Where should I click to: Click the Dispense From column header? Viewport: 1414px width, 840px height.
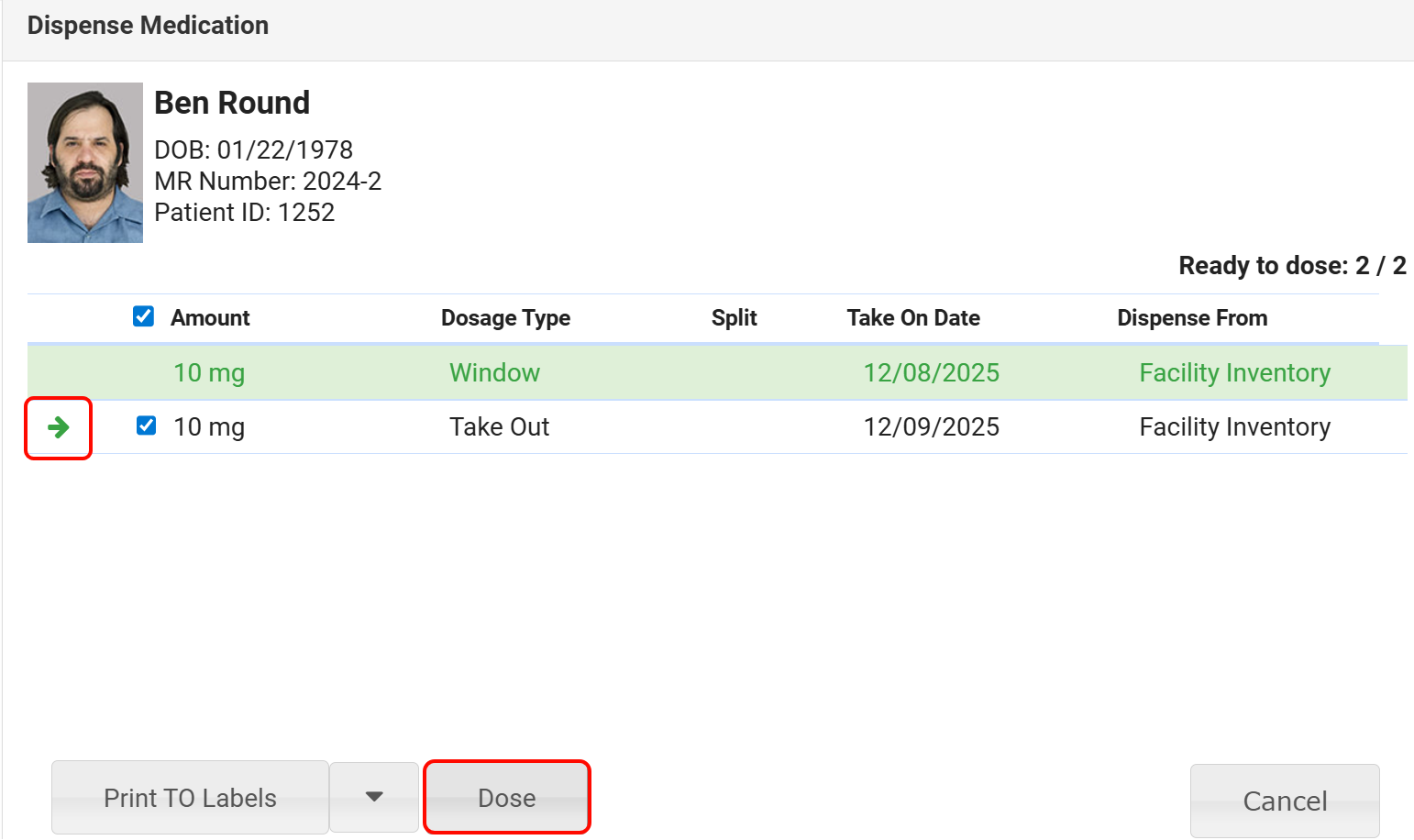pyautogui.click(x=1191, y=318)
